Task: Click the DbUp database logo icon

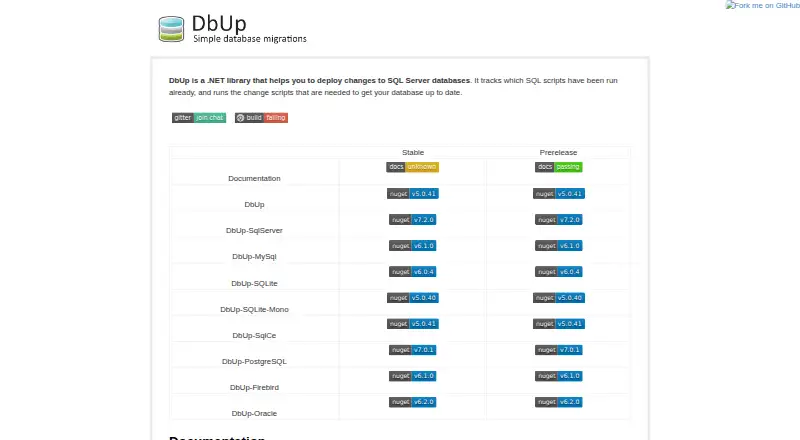Action: (171, 29)
